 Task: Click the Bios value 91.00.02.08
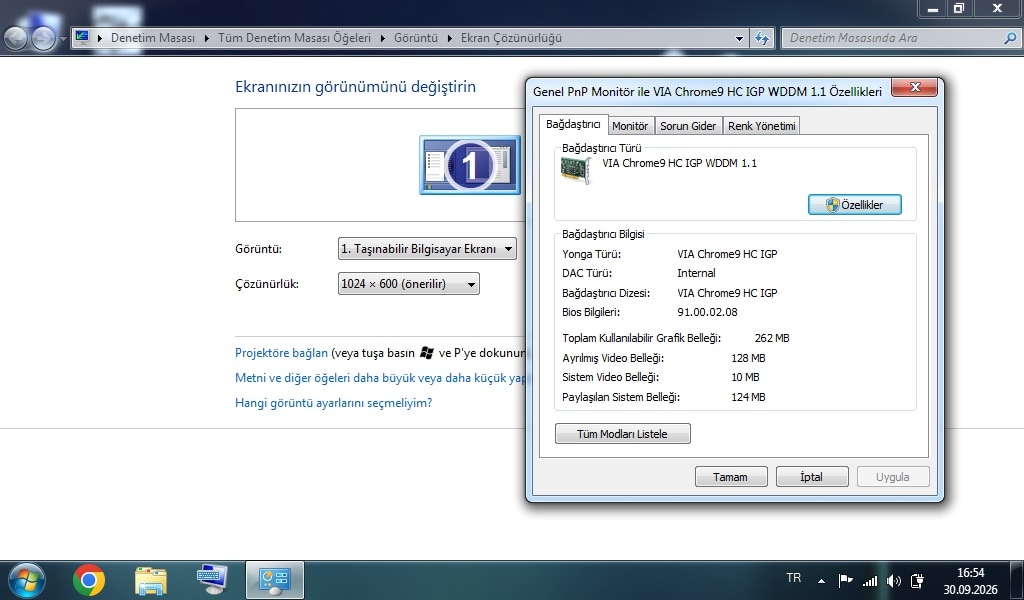coord(707,312)
